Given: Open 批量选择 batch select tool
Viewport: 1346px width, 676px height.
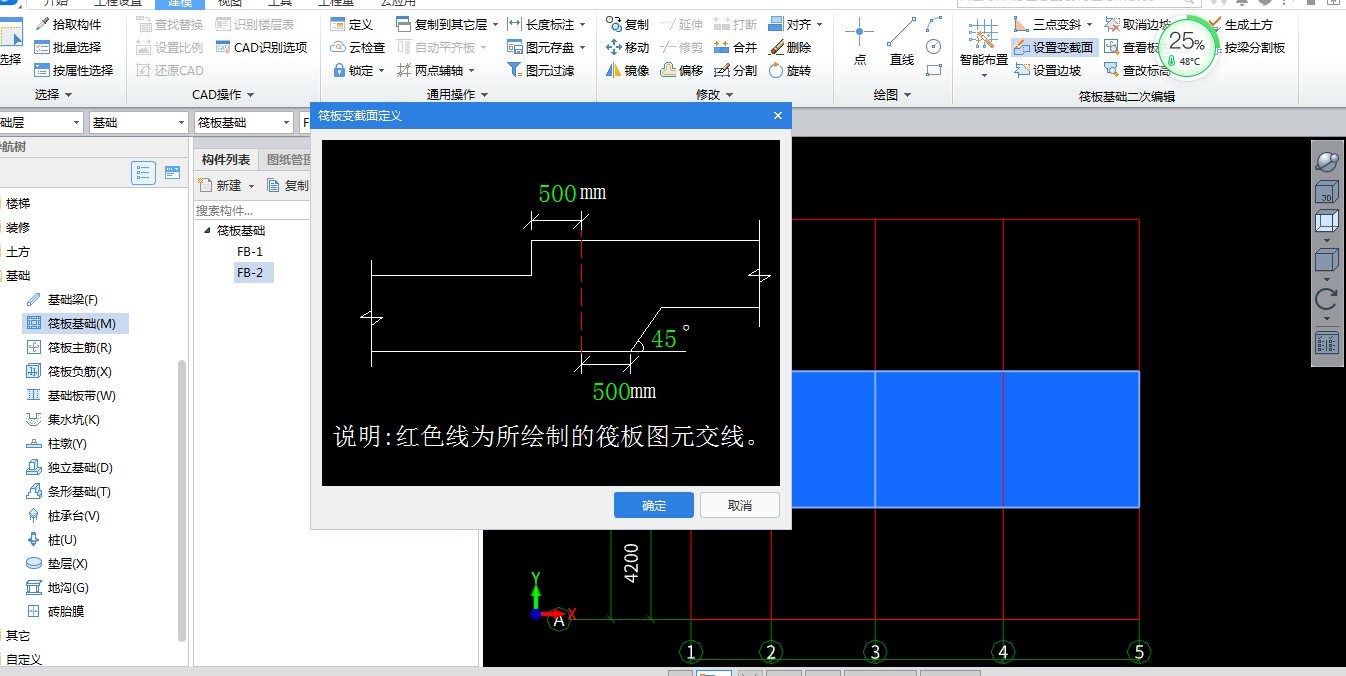Looking at the screenshot, I should (x=68, y=47).
